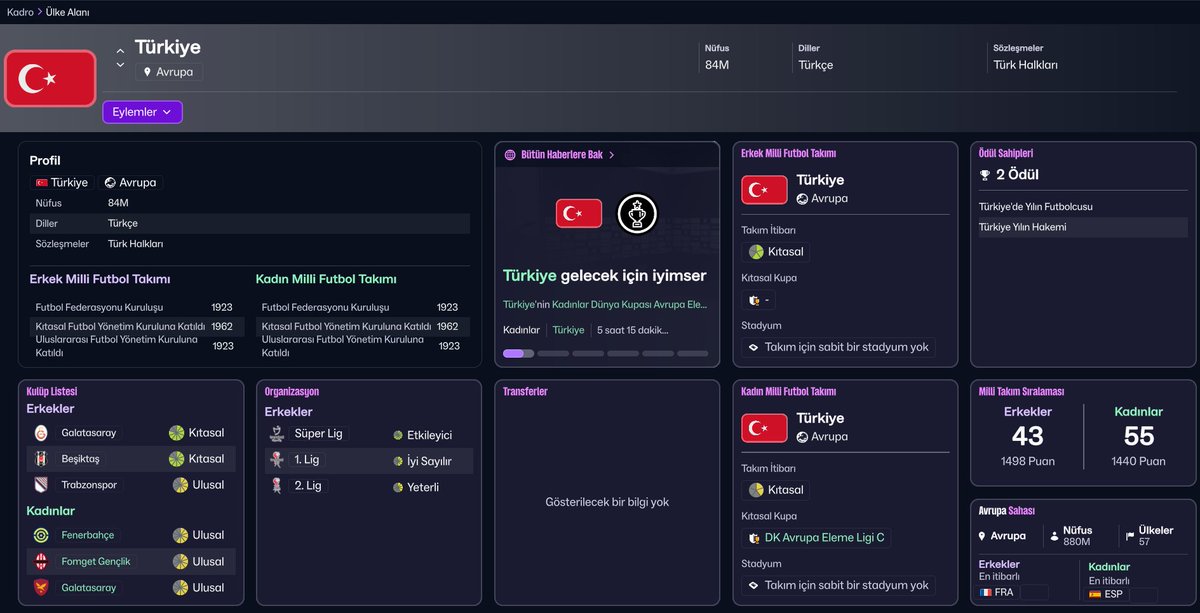
Task: Click the Kadınlar tag under the news headline
Action: tap(521, 330)
